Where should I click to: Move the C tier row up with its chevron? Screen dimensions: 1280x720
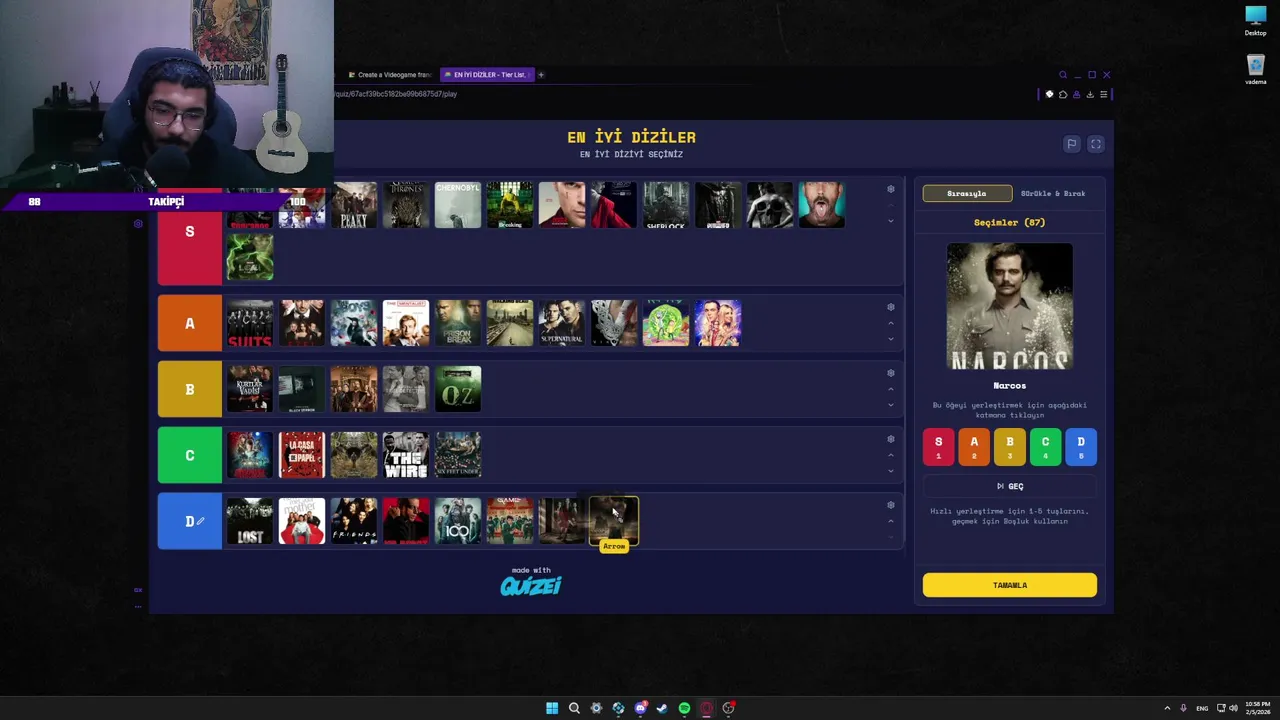click(x=891, y=455)
